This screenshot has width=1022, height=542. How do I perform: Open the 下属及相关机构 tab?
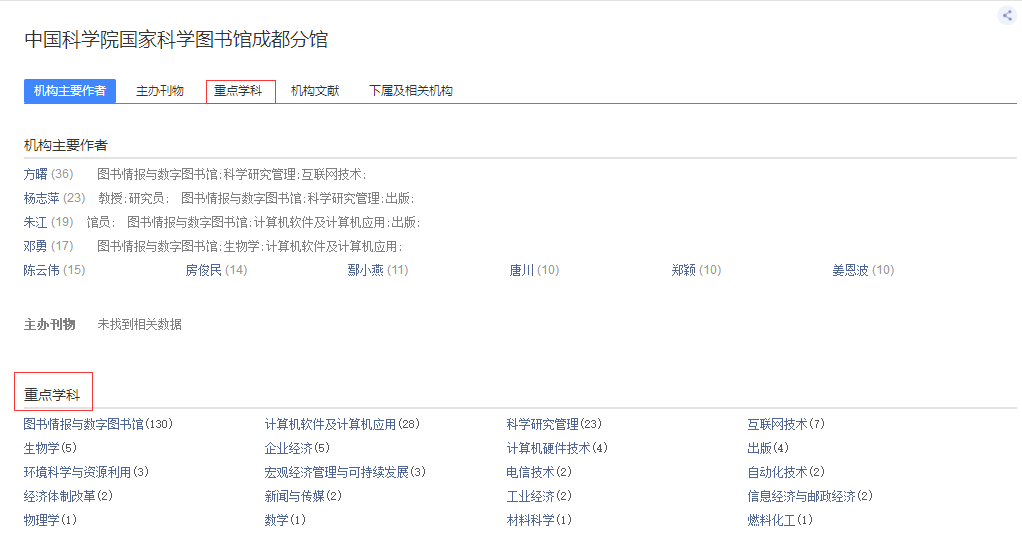[411, 91]
